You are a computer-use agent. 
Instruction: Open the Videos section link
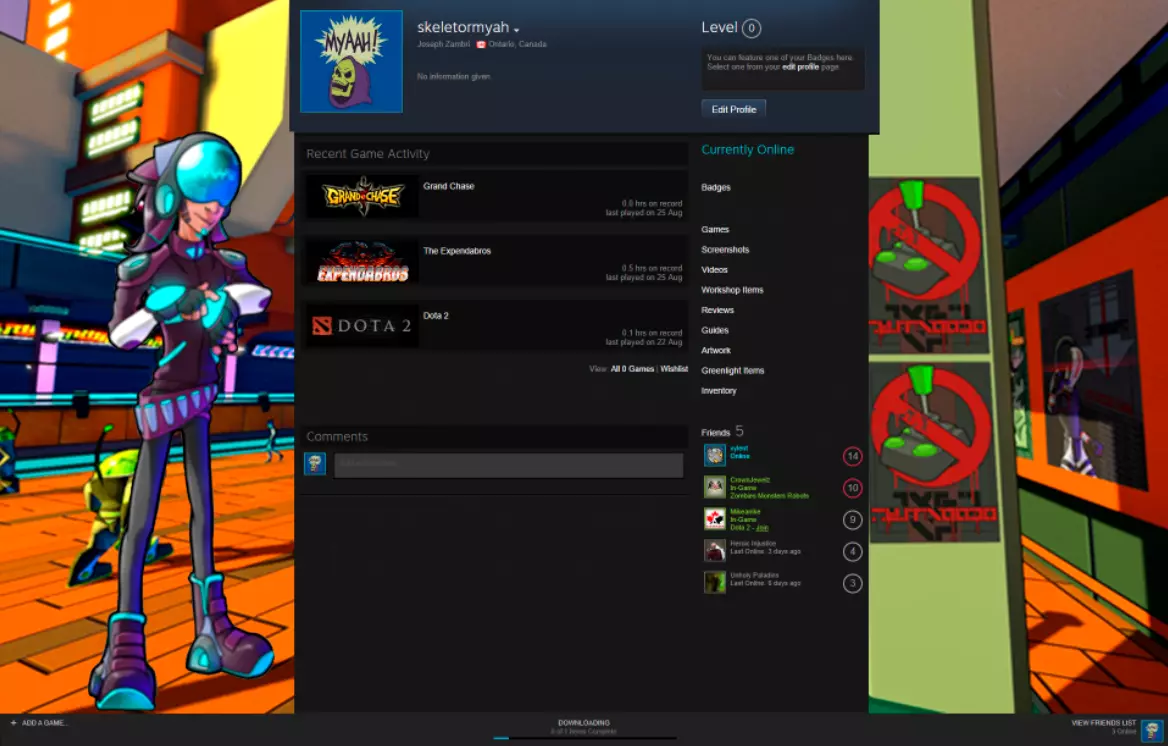(x=714, y=270)
